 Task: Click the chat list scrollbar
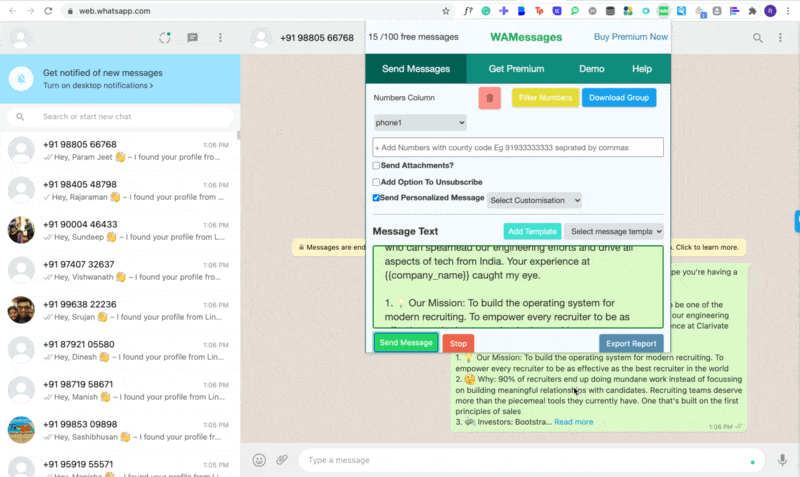[238, 136]
